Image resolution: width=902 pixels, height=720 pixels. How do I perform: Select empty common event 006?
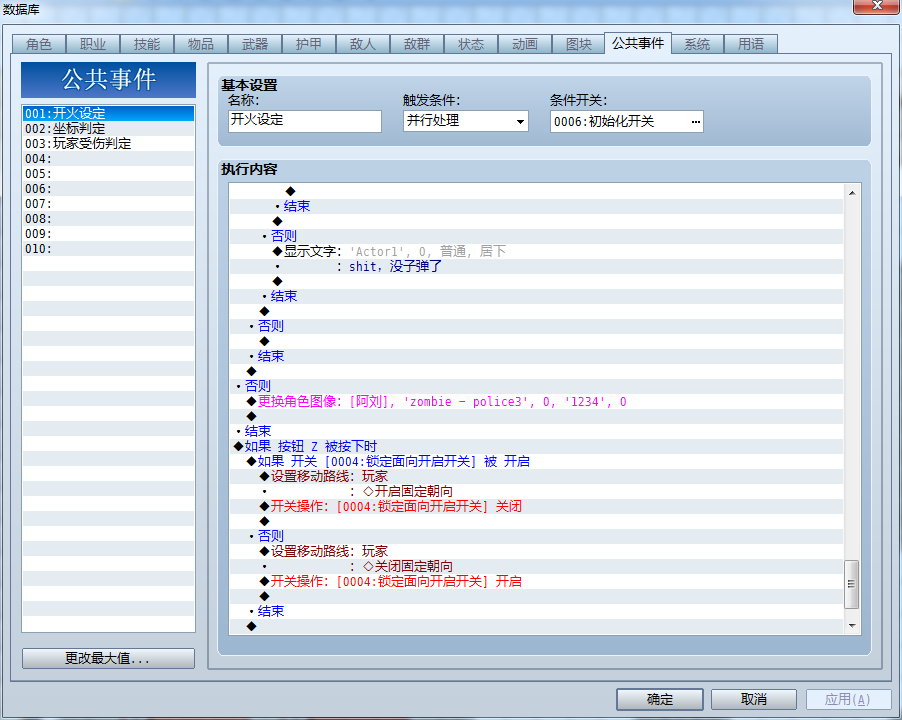[x=108, y=188]
